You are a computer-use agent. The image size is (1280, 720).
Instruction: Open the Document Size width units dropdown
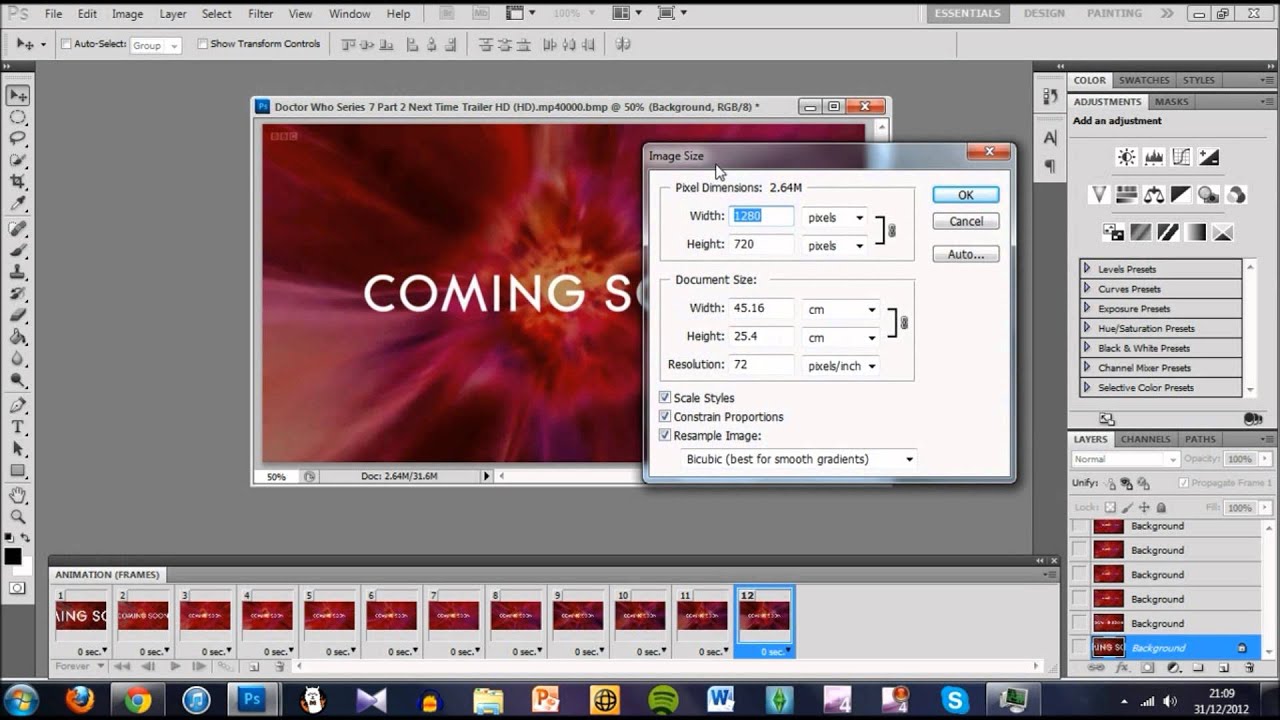(x=841, y=310)
